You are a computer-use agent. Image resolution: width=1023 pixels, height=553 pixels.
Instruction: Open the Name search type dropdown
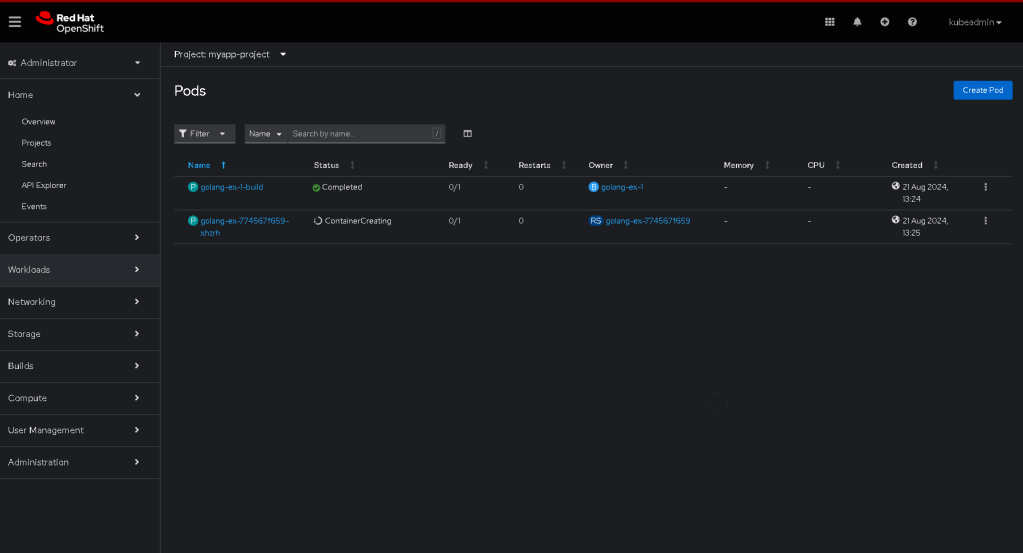pyautogui.click(x=266, y=134)
